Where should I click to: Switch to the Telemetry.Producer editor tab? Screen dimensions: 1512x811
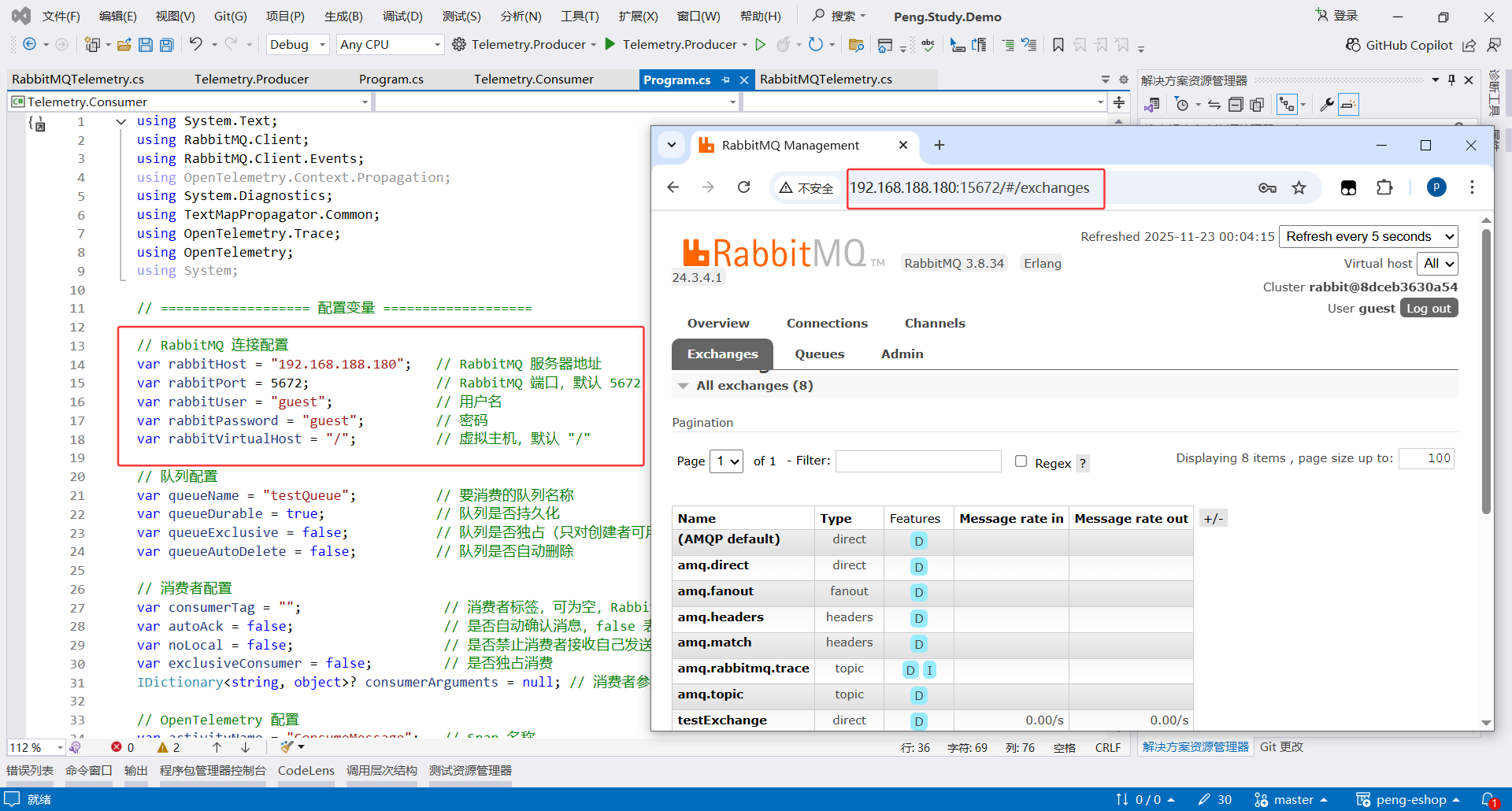[252, 80]
